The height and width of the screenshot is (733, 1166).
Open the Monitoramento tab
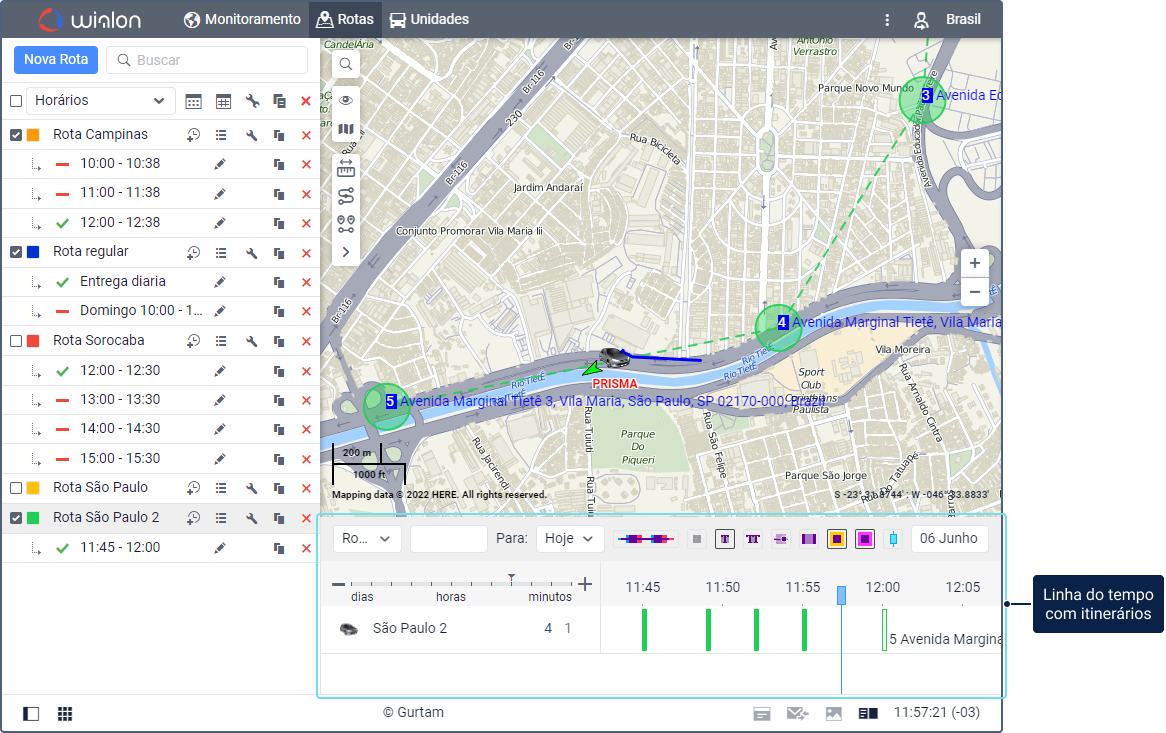point(242,19)
